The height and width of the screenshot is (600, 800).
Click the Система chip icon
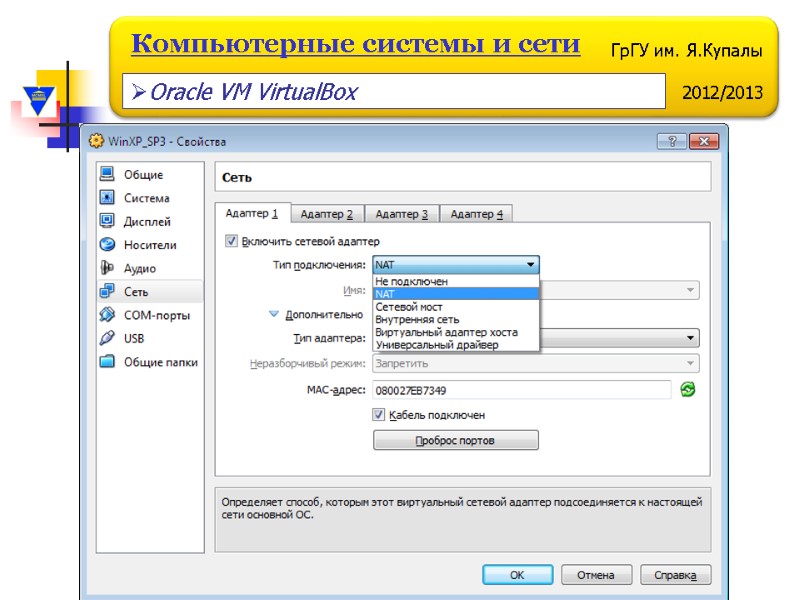[107, 197]
